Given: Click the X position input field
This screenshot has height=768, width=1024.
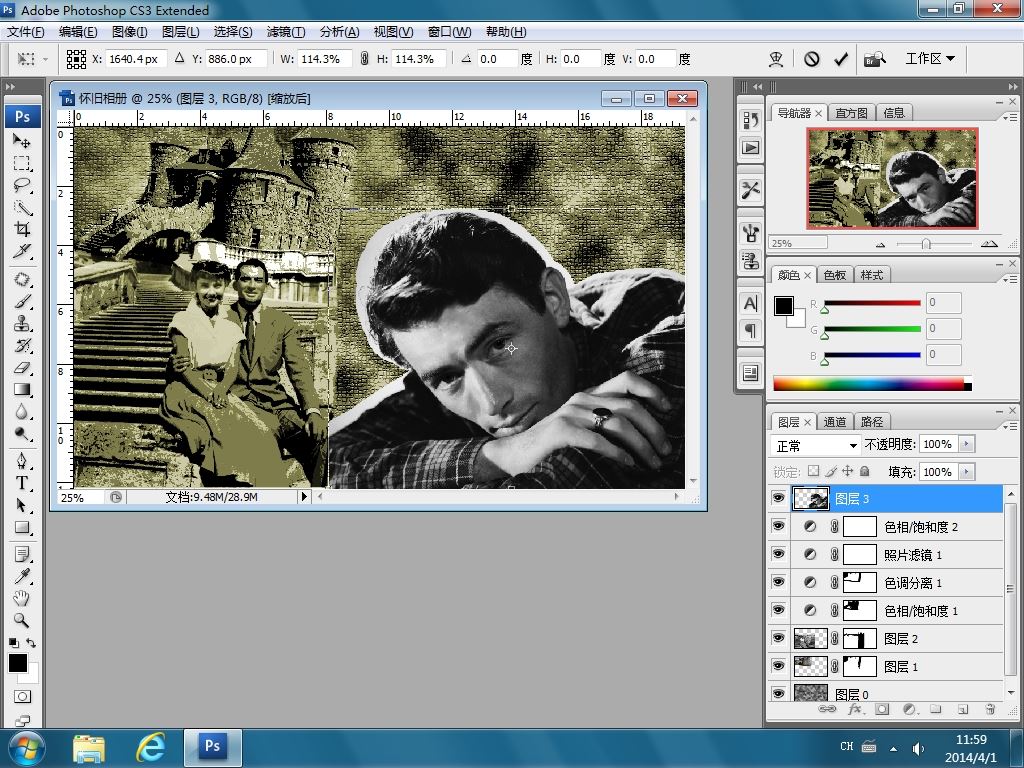Looking at the screenshot, I should click(135, 59).
